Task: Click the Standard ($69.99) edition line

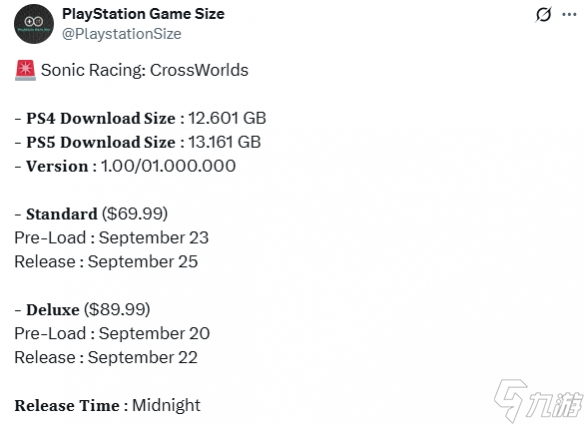Action: (91, 214)
